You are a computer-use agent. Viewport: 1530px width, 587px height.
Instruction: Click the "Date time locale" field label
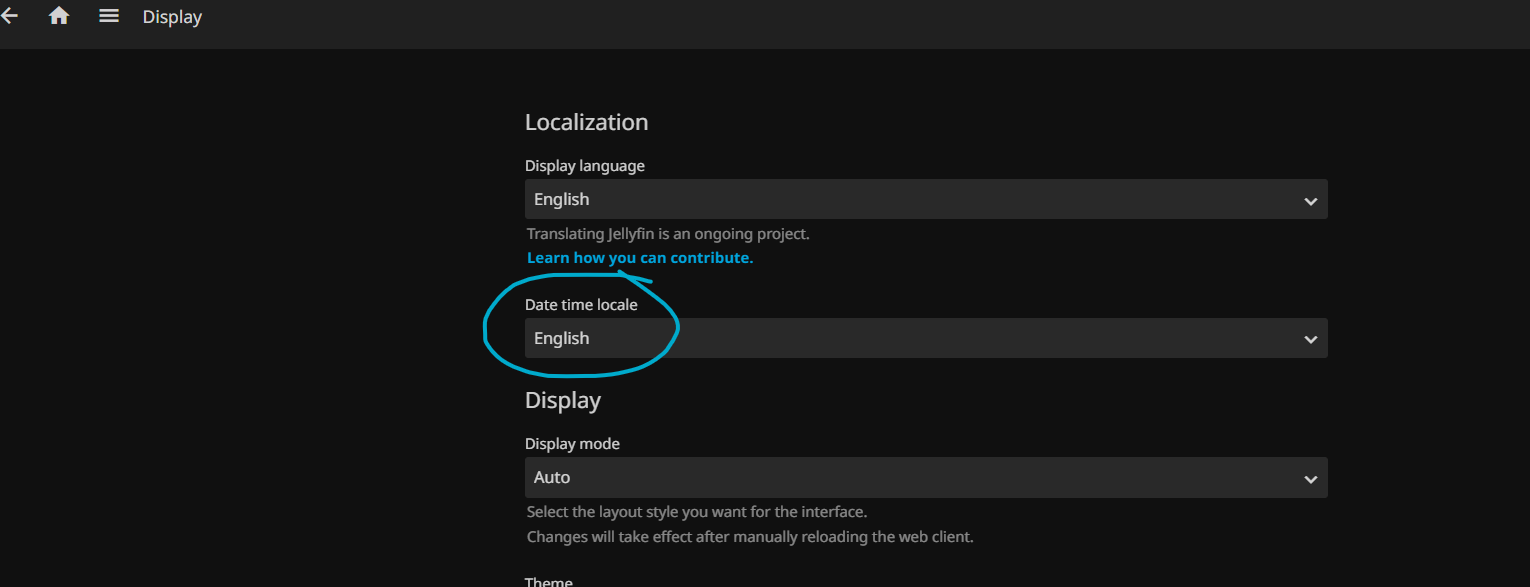coord(581,305)
